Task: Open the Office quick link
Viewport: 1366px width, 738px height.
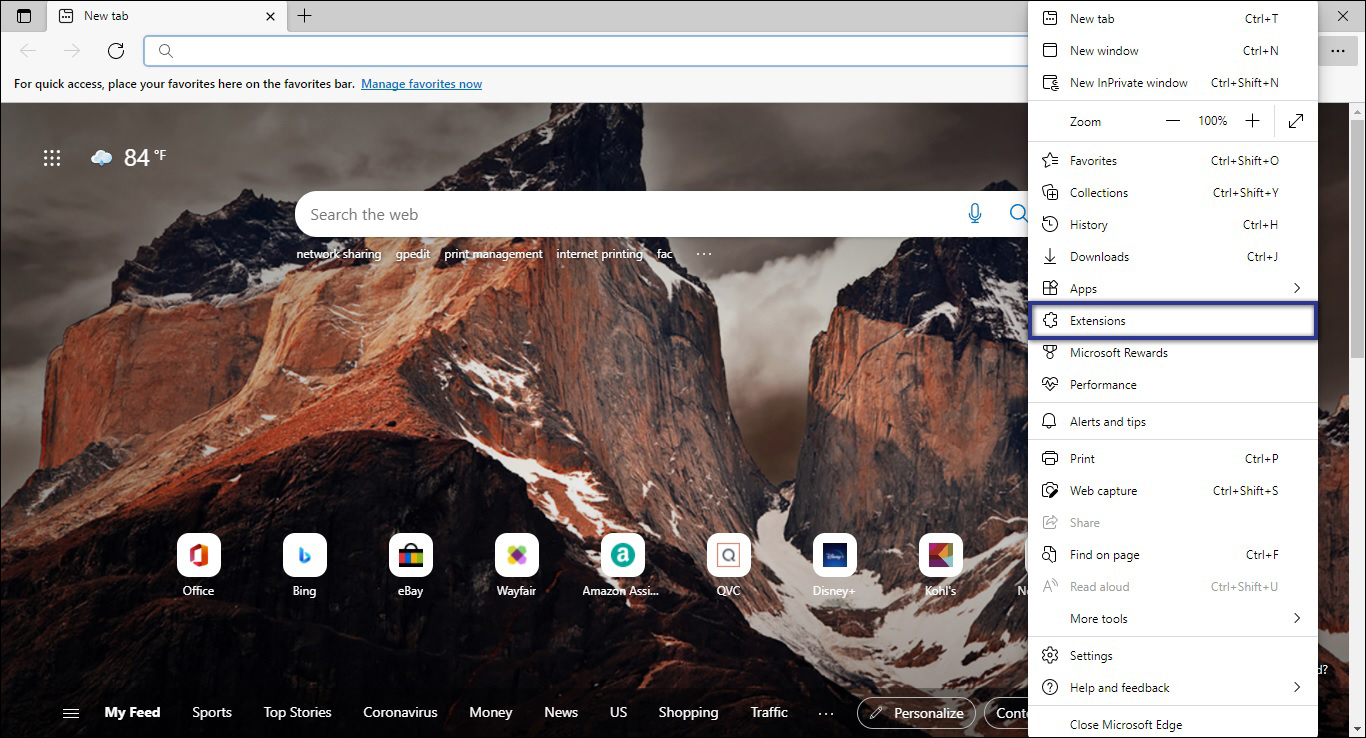Action: tap(198, 554)
